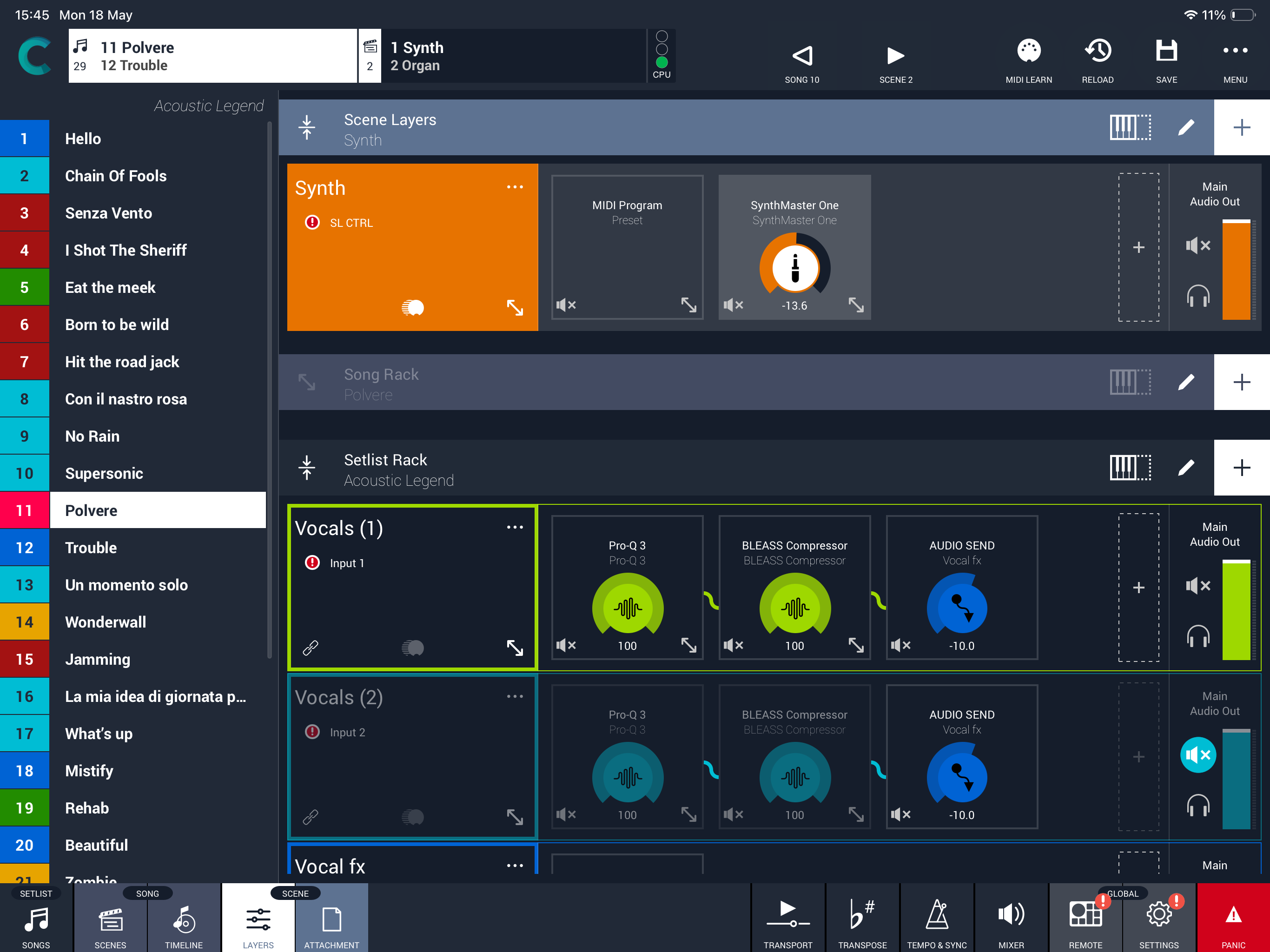The width and height of the screenshot is (1270, 952).
Task: Open Vocal fx layer options menu
Action: pos(515,865)
